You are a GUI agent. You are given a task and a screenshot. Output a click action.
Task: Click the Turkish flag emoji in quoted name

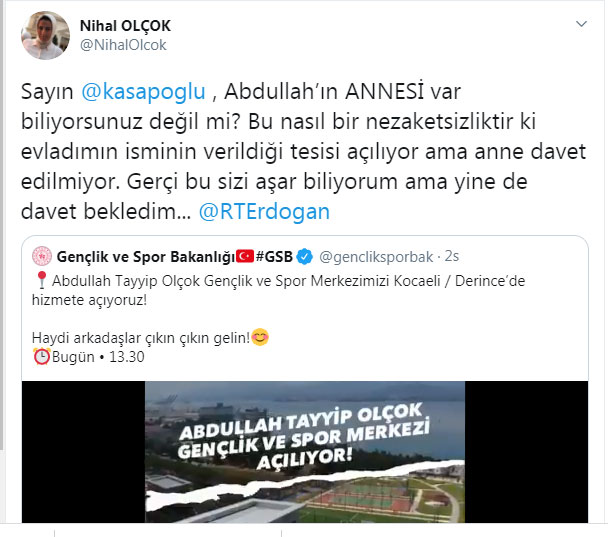tap(245, 256)
